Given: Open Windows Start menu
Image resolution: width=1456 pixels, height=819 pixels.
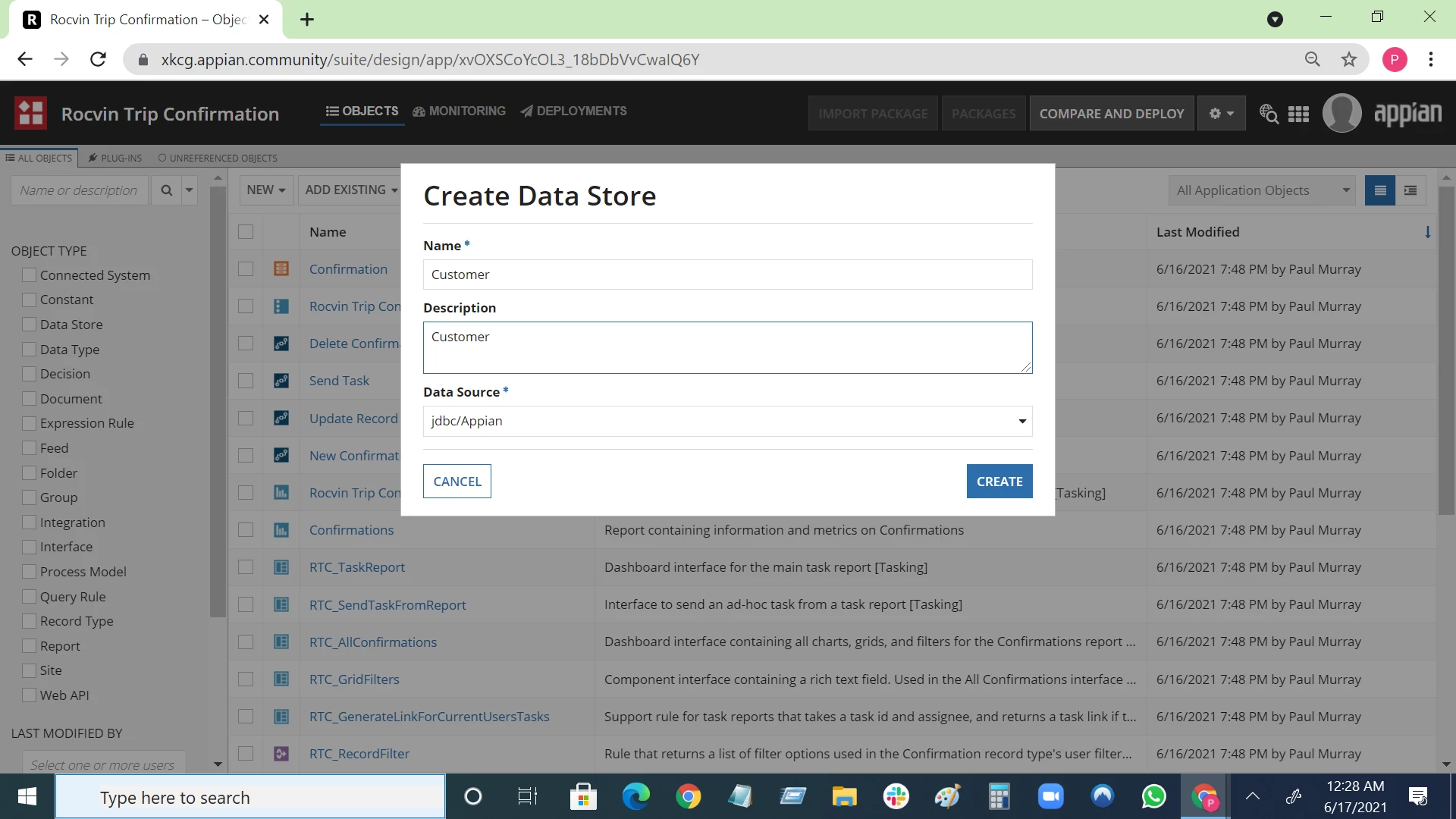Looking at the screenshot, I should tap(27, 796).
